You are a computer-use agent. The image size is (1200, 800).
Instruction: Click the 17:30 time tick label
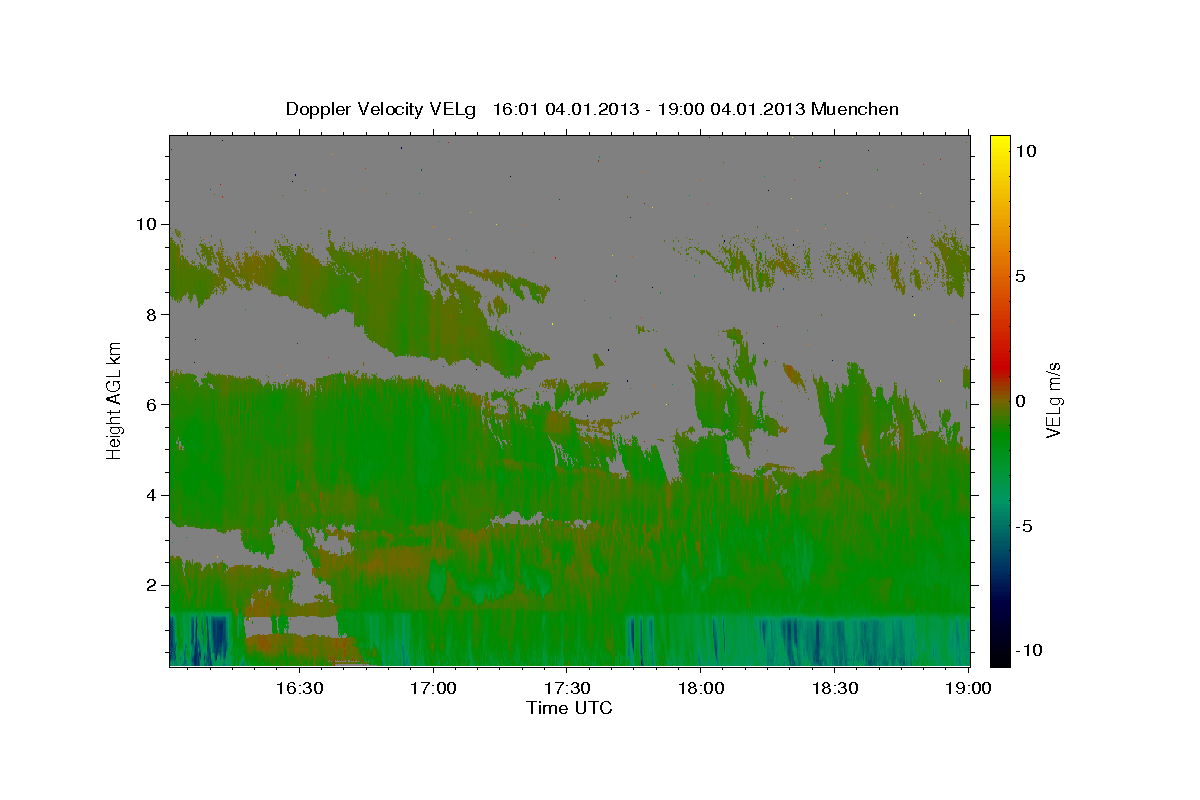(x=567, y=688)
